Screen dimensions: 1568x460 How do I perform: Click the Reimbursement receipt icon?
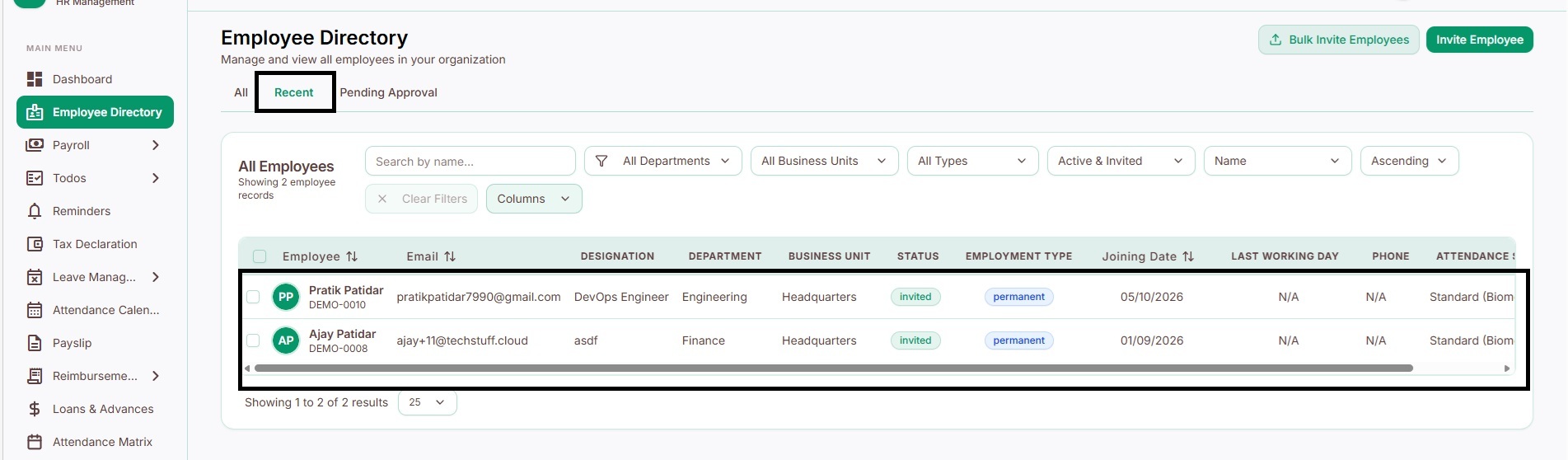35,376
